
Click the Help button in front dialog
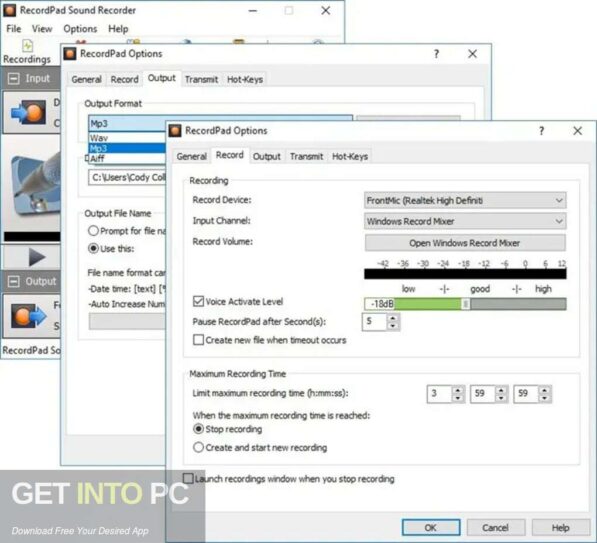pos(560,528)
